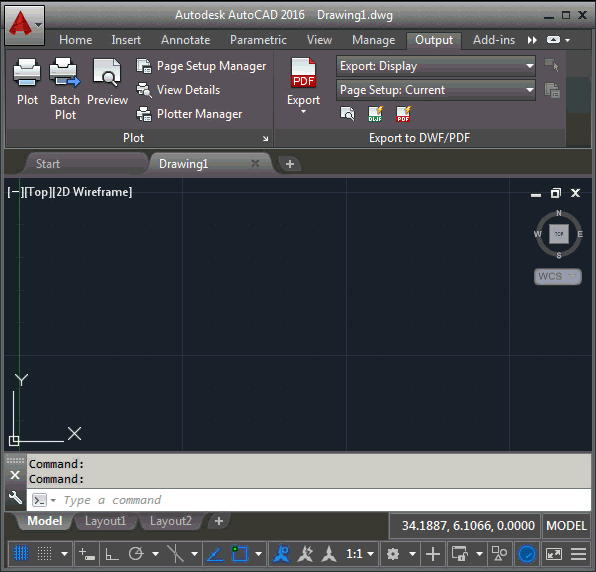Open Plotter Manager
Screen dimensions: 596x572
tap(189, 114)
